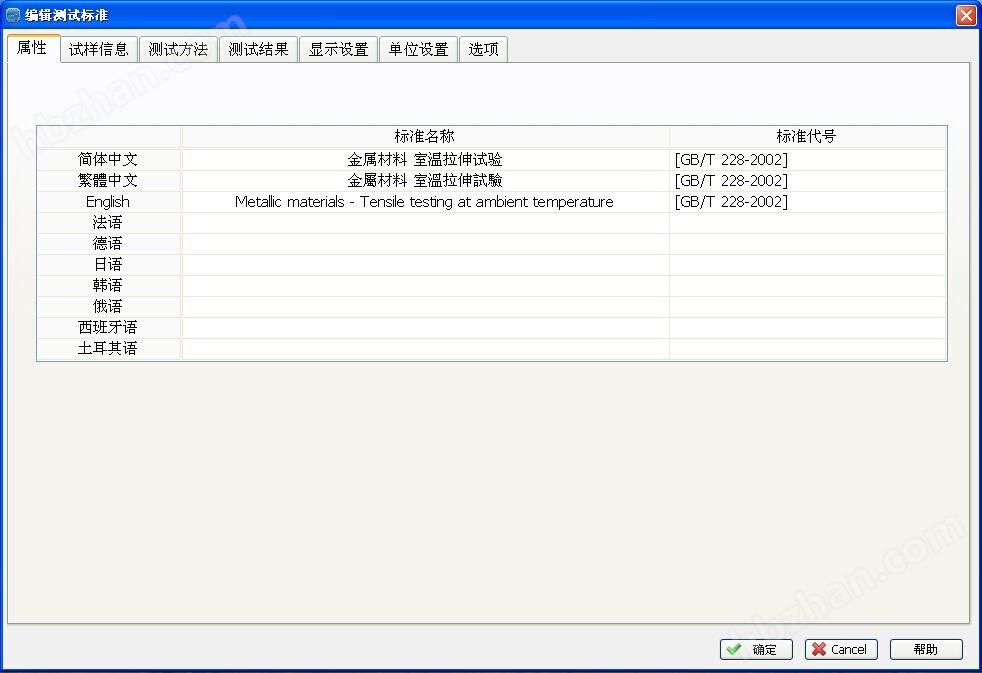This screenshot has height=673, width=982.
Task: Select the 属性 tab
Action: [x=32, y=47]
